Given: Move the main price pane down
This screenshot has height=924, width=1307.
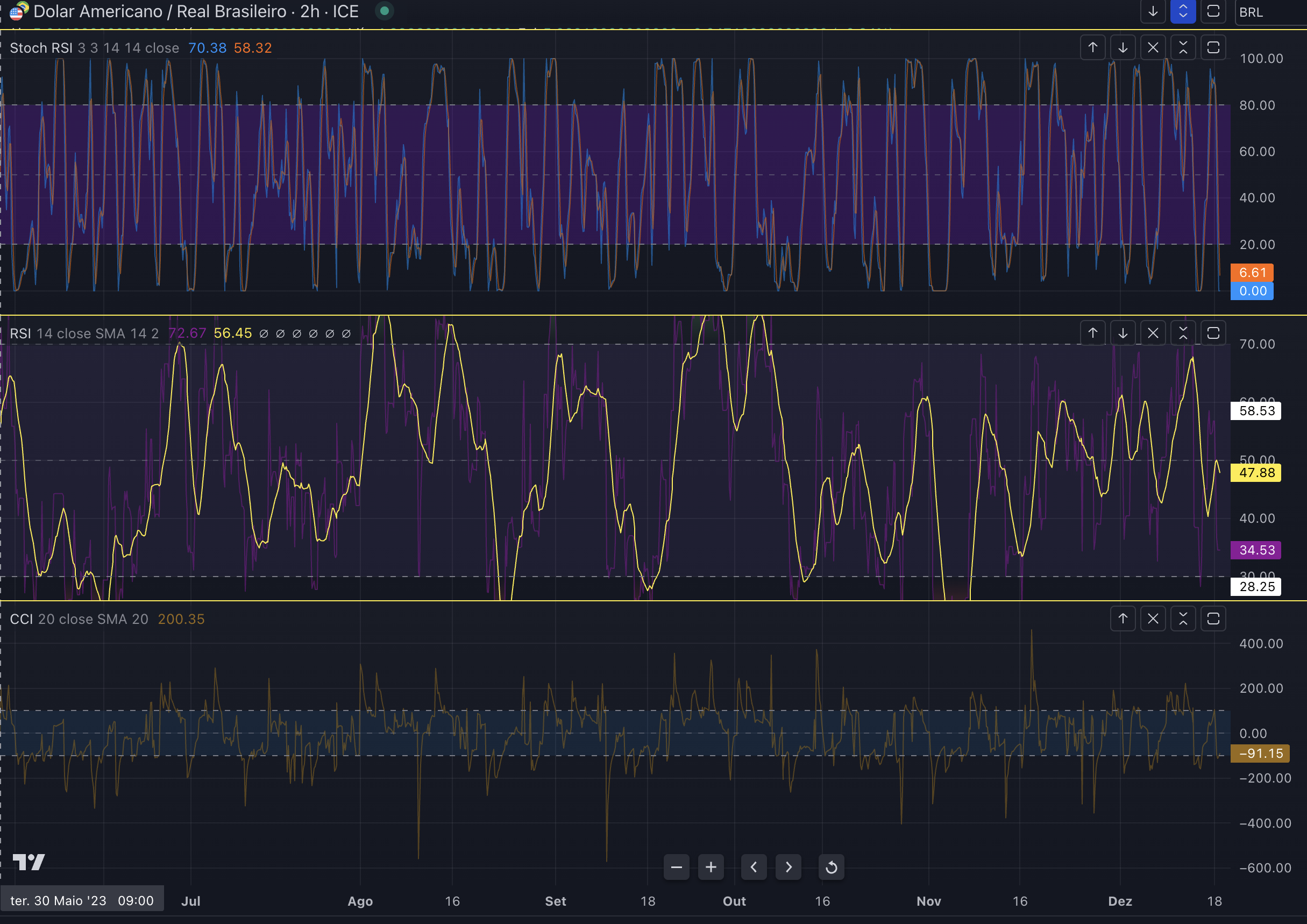Looking at the screenshot, I should [1153, 11].
